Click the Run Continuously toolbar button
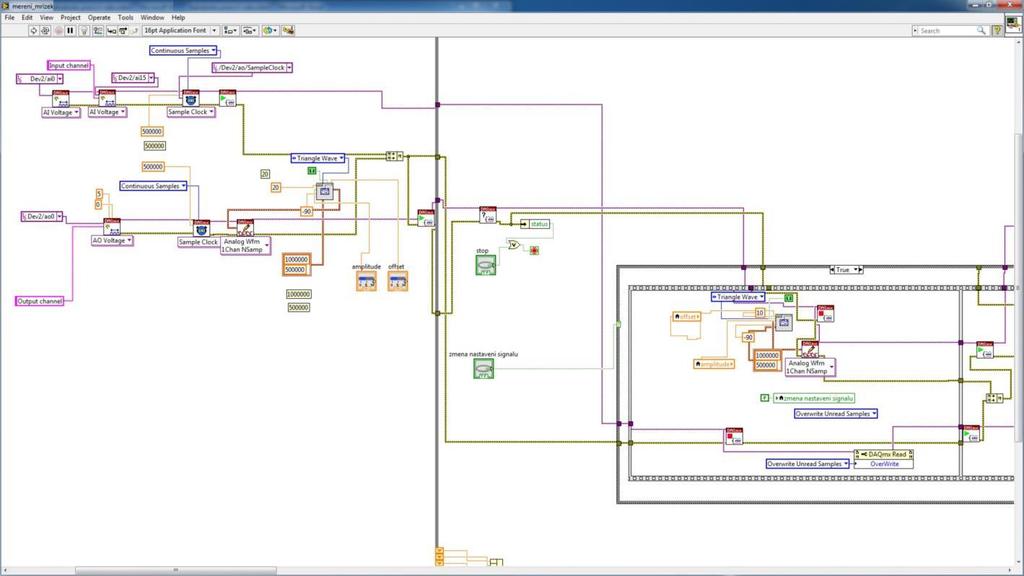Viewport: 1024px width, 576px height. pyautogui.click(x=45, y=31)
